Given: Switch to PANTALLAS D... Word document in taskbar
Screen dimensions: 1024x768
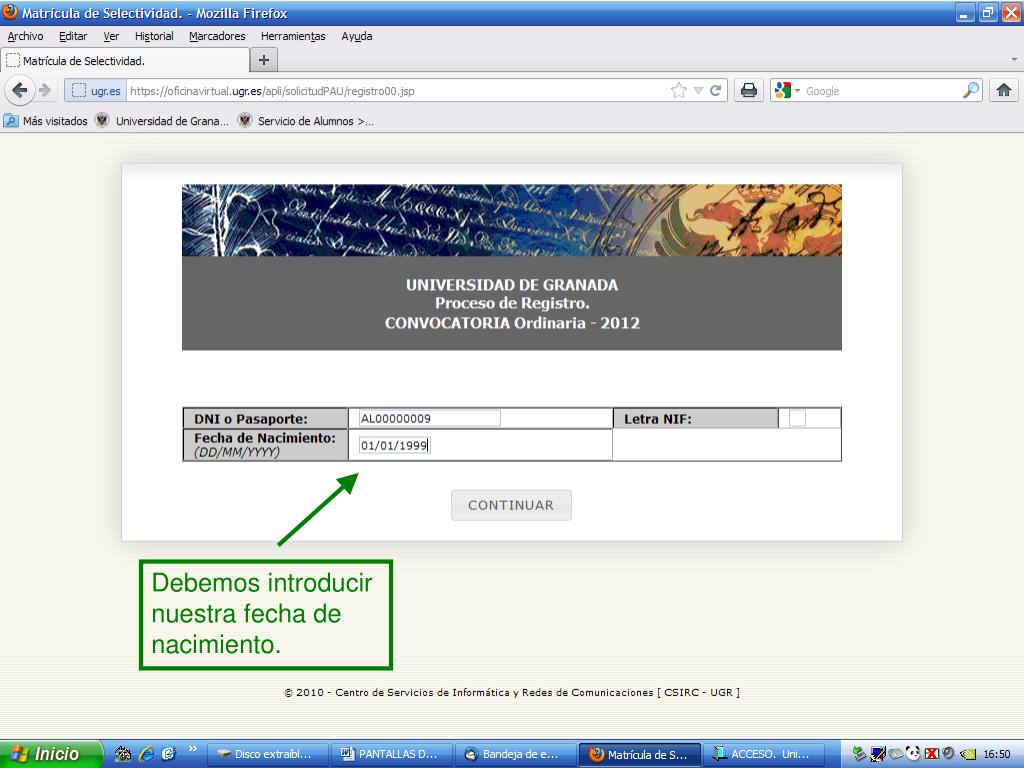Looking at the screenshot, I should tap(392, 754).
